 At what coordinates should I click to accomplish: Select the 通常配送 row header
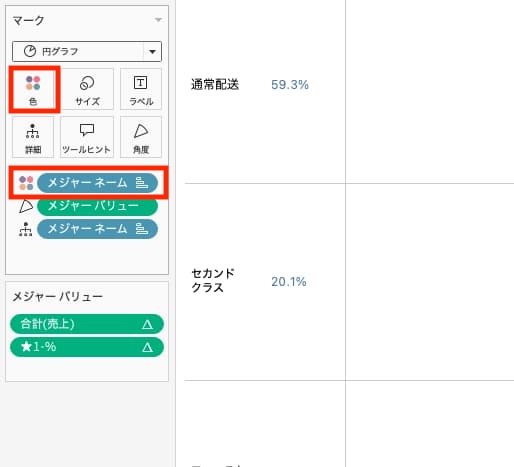[215, 85]
